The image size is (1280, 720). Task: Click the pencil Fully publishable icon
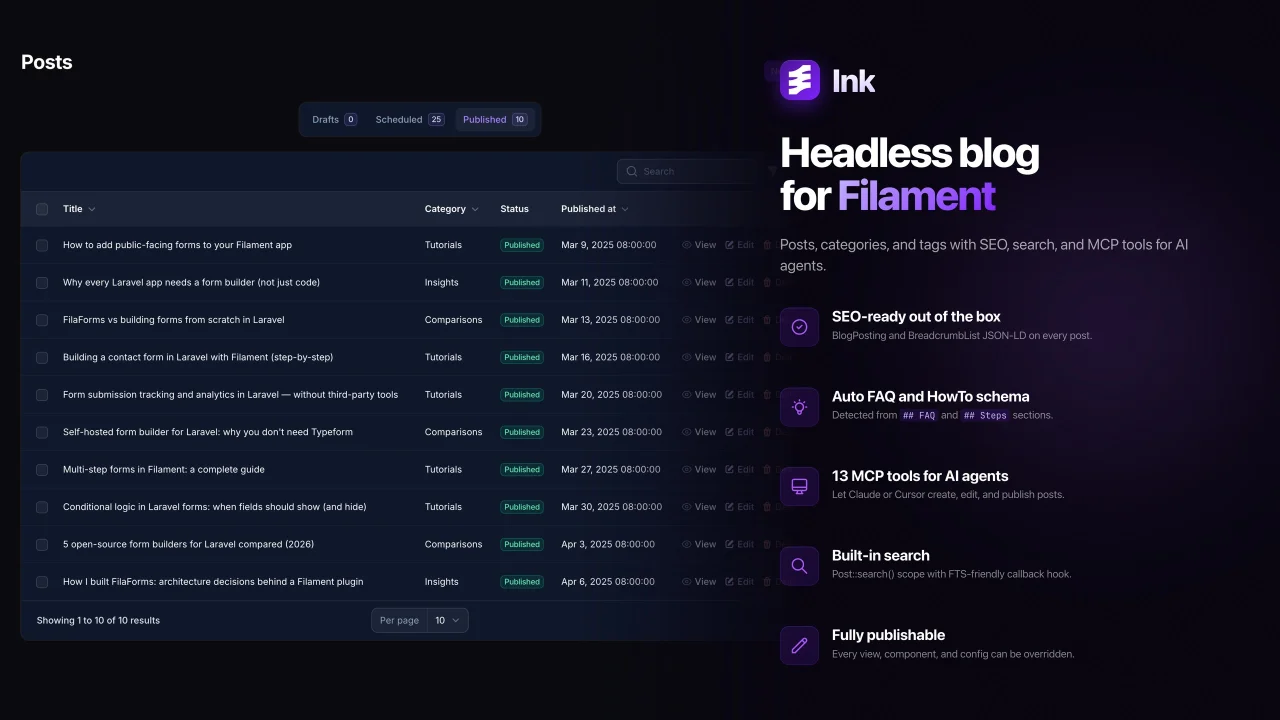click(x=799, y=645)
